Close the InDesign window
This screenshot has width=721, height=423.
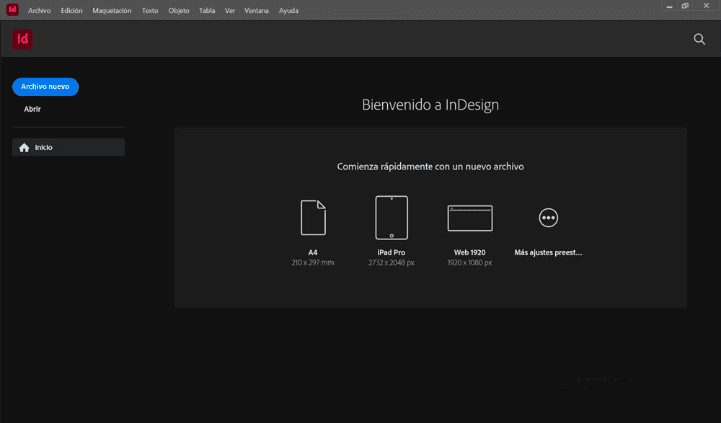coord(706,6)
